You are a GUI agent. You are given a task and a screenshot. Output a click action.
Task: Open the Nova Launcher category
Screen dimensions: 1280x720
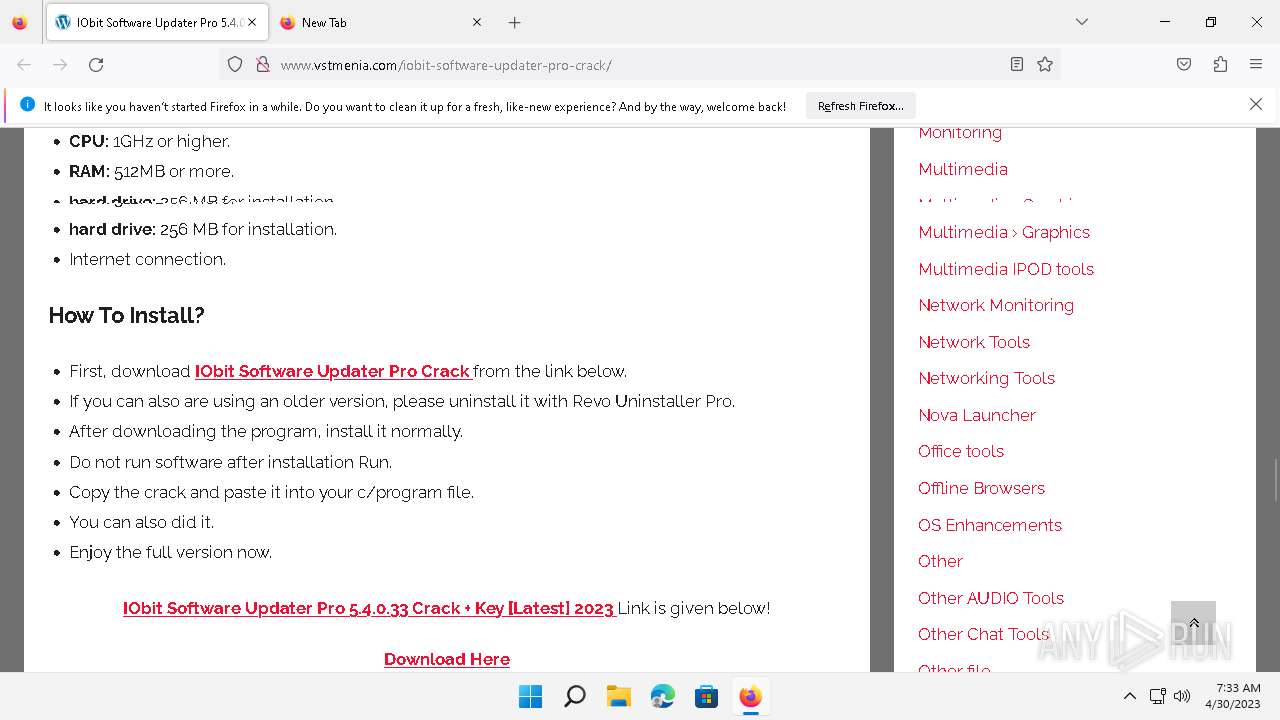coord(977,415)
